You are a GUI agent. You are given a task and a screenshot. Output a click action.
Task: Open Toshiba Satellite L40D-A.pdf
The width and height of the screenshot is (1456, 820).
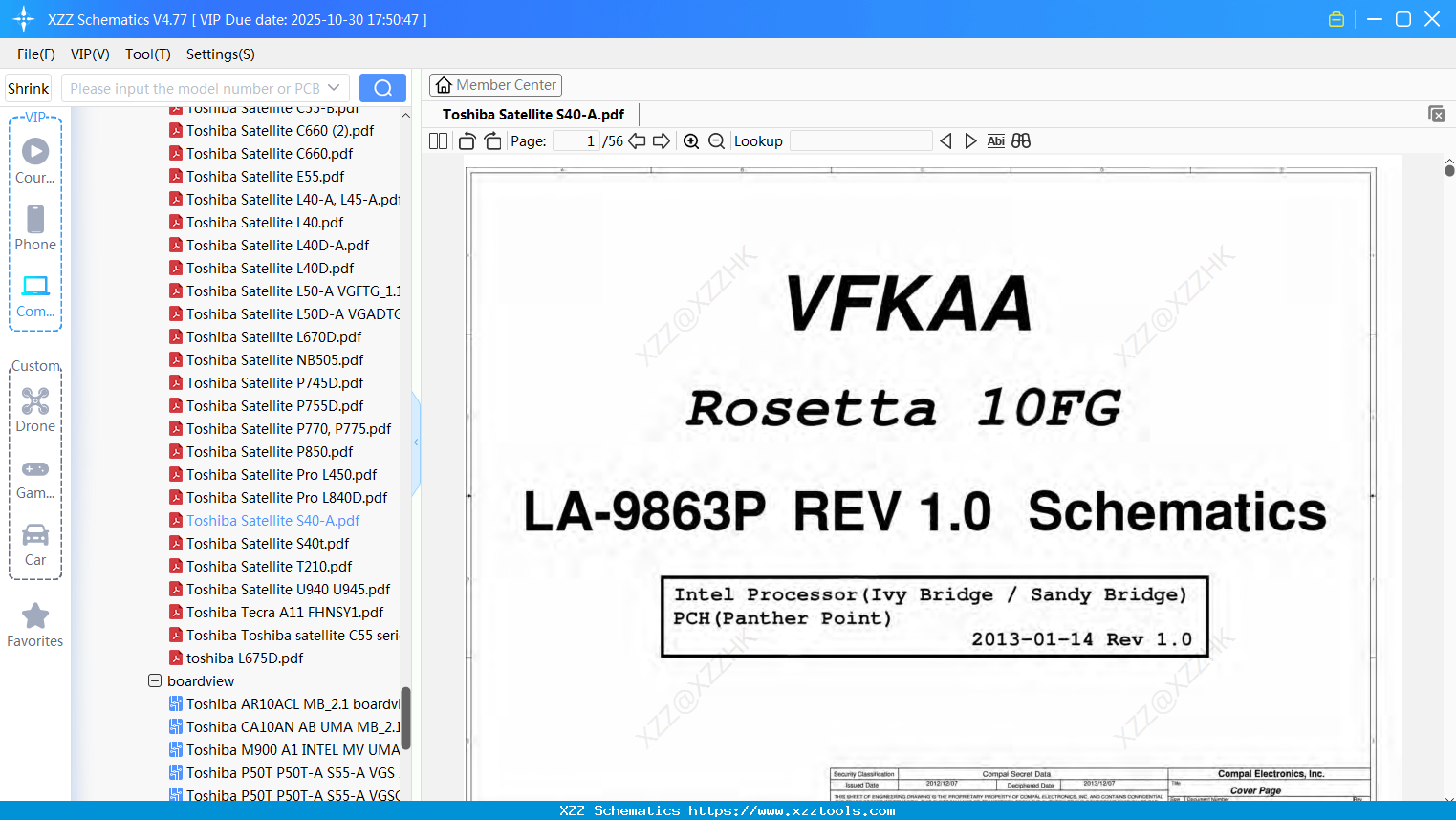tap(277, 246)
